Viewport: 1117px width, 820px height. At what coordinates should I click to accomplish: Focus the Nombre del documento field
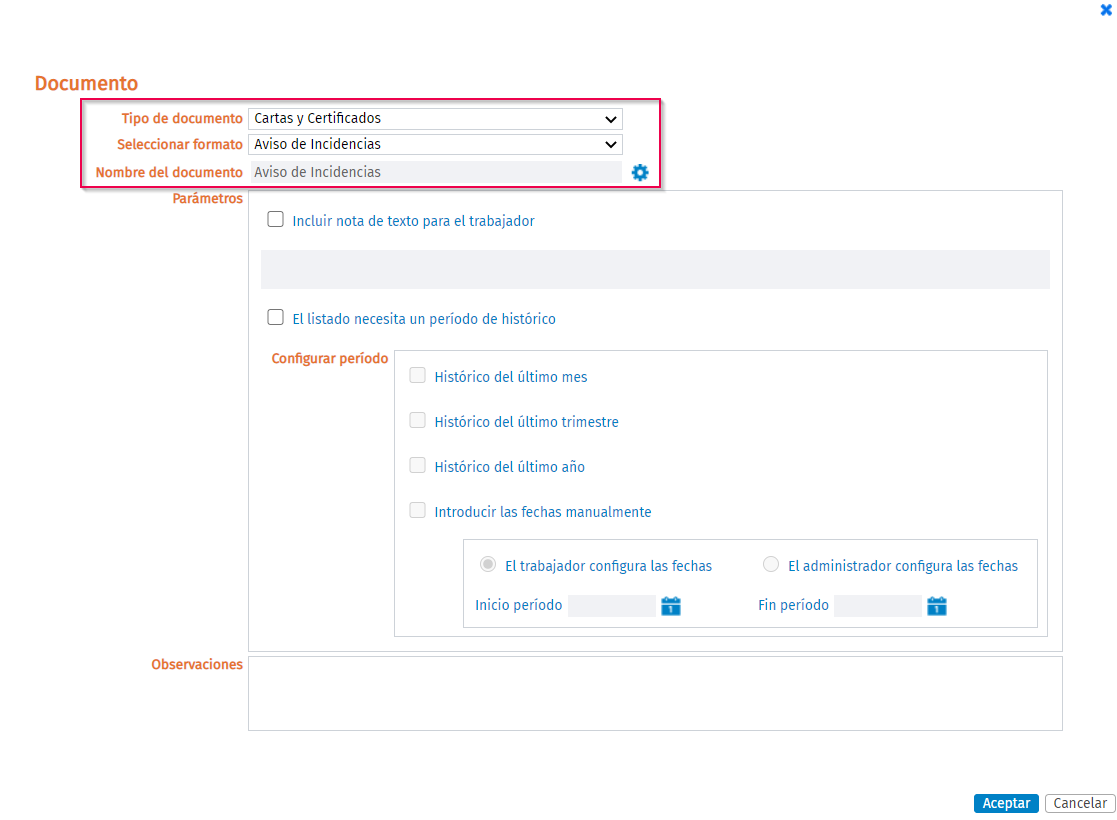[x=435, y=172]
